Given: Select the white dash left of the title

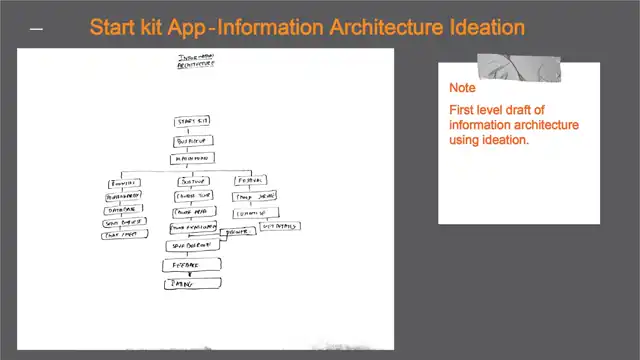Looking at the screenshot, I should [36, 29].
